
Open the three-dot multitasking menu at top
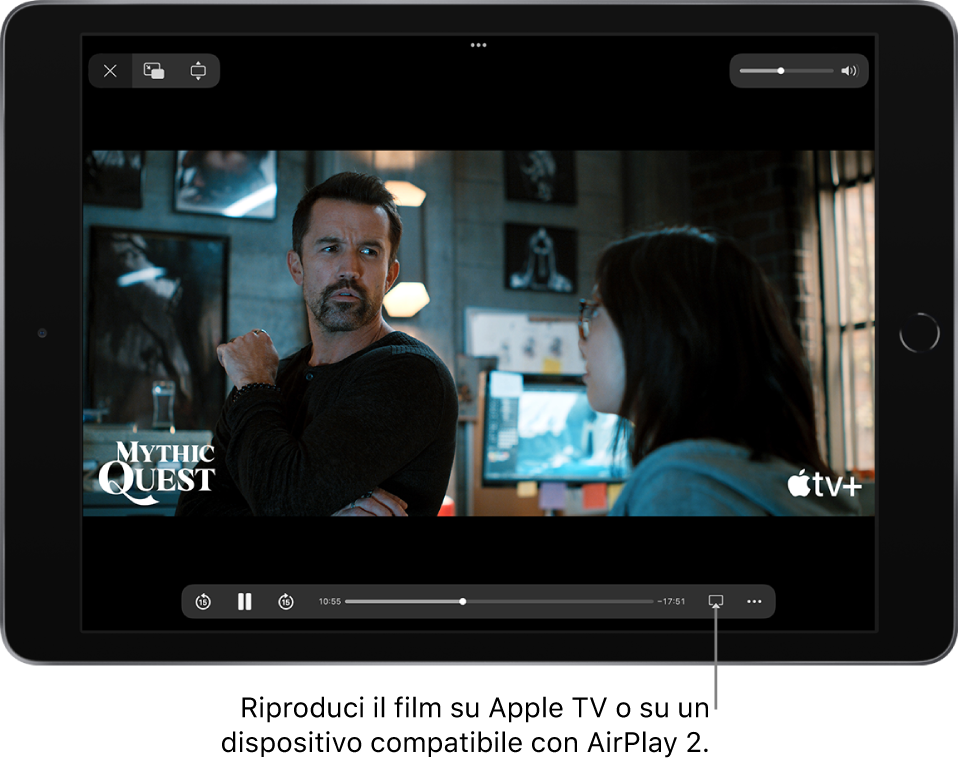(478, 45)
